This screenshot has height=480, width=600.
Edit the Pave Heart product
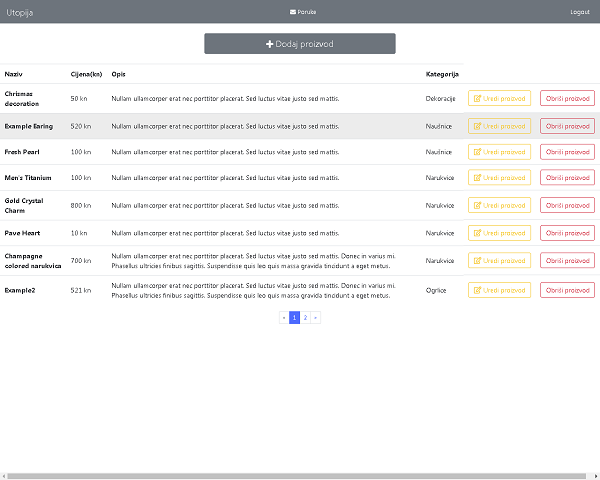coord(499,233)
